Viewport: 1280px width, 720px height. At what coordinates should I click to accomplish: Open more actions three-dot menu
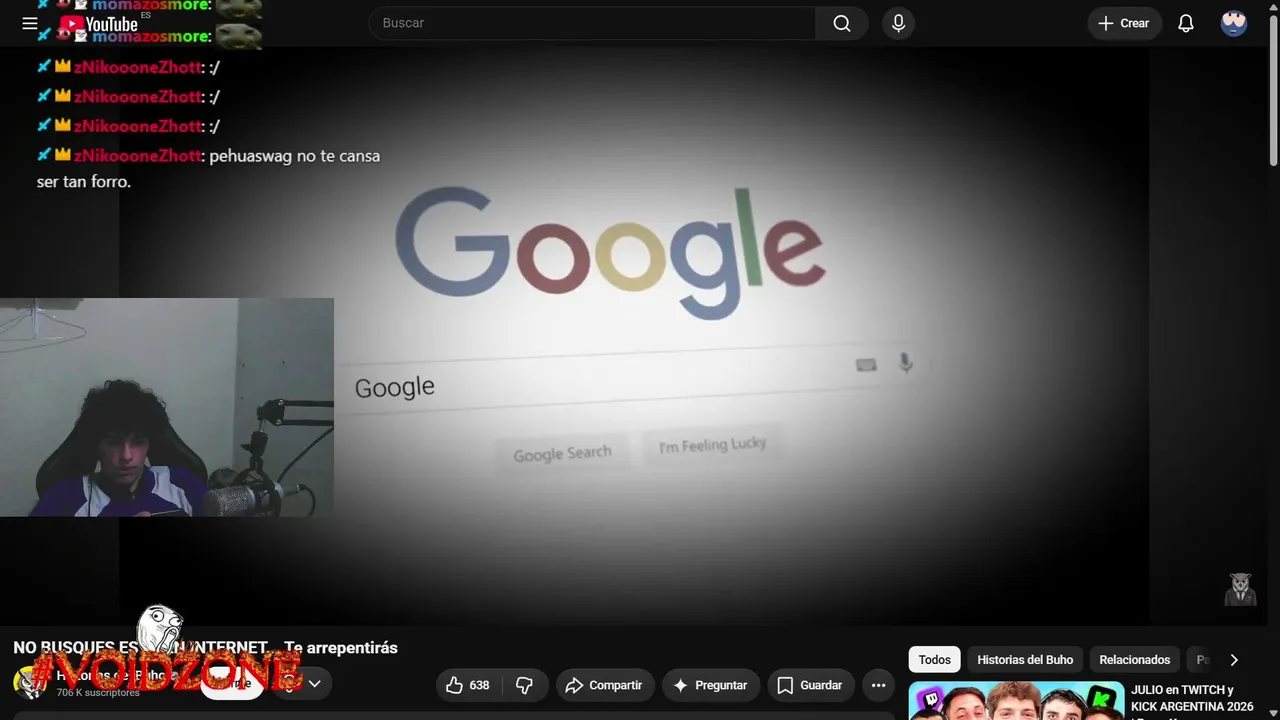878,685
